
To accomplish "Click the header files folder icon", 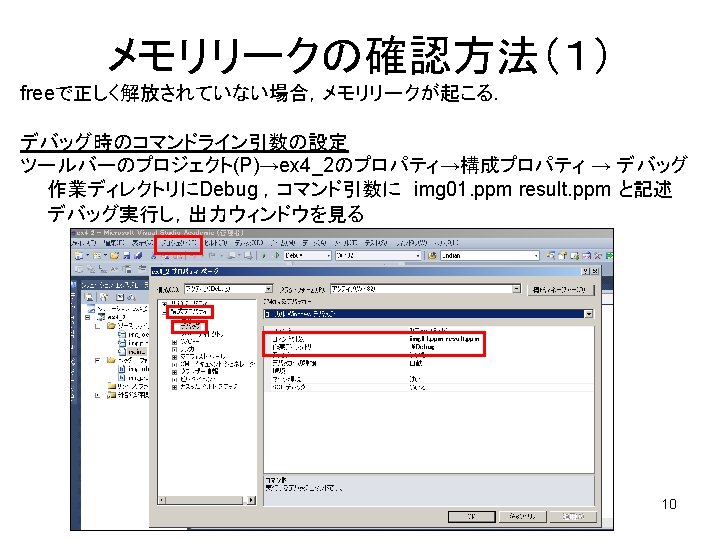I will pyautogui.click(x=111, y=360).
